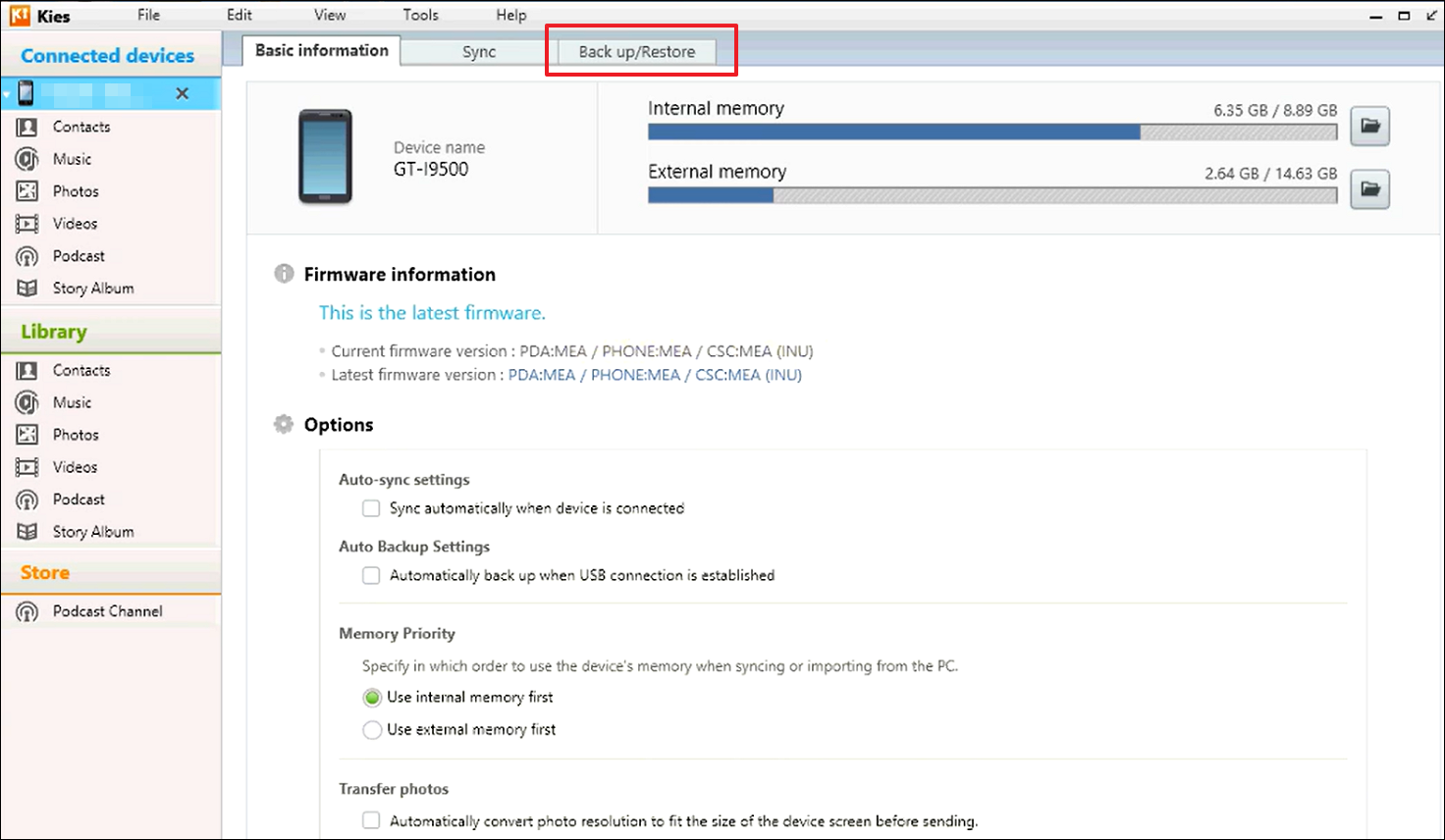Viewport: 1445px width, 840px height.
Task: Open the Sync tab
Action: [478, 52]
